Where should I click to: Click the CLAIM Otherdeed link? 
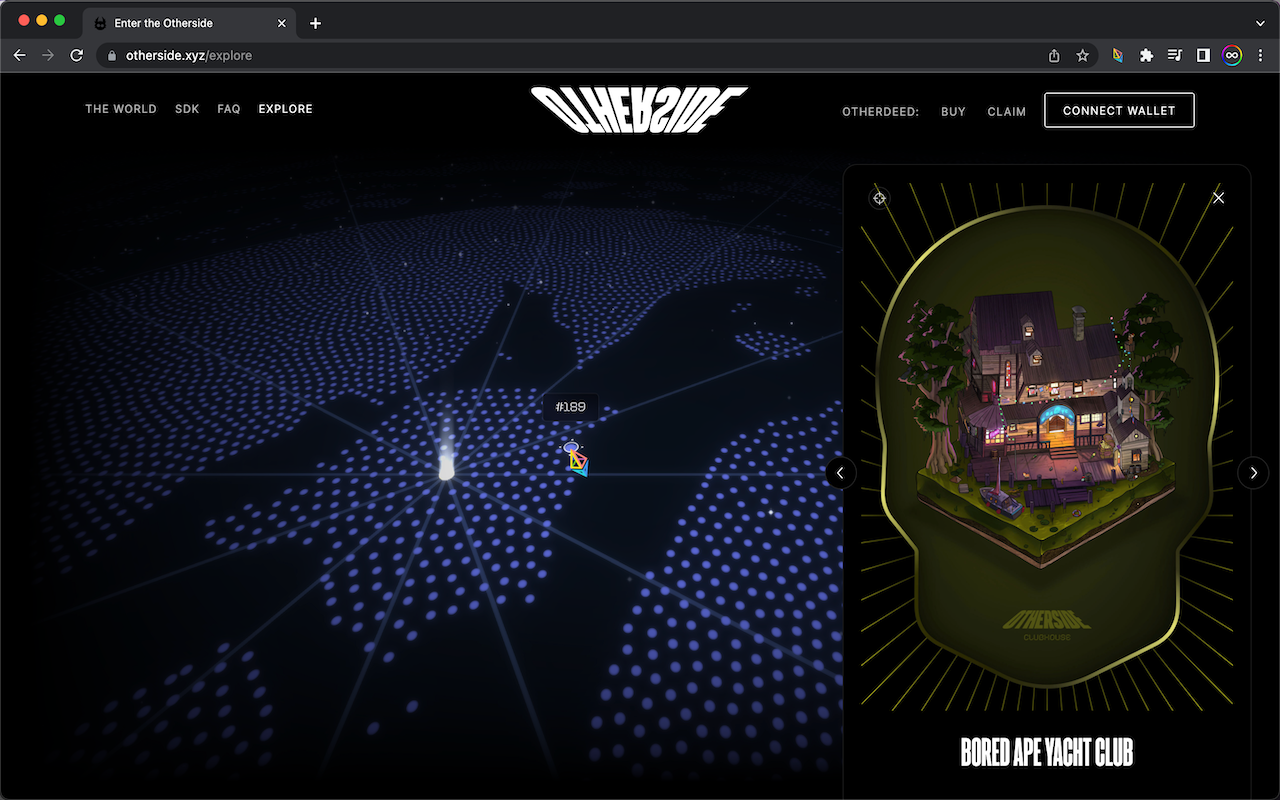1006,112
